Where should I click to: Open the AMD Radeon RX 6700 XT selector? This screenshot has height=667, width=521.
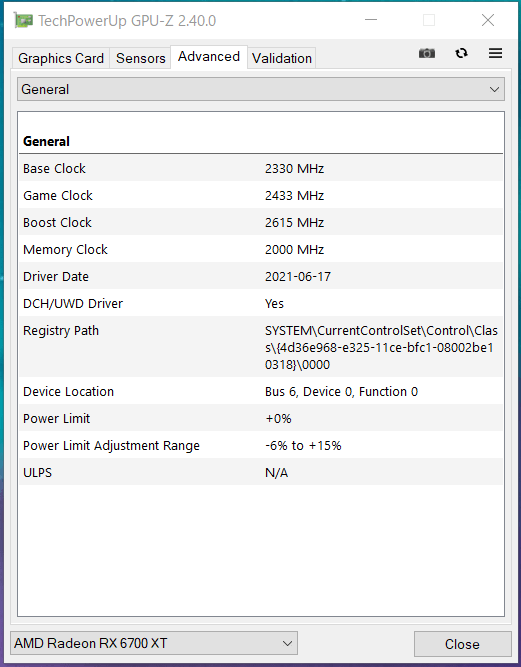(x=154, y=643)
